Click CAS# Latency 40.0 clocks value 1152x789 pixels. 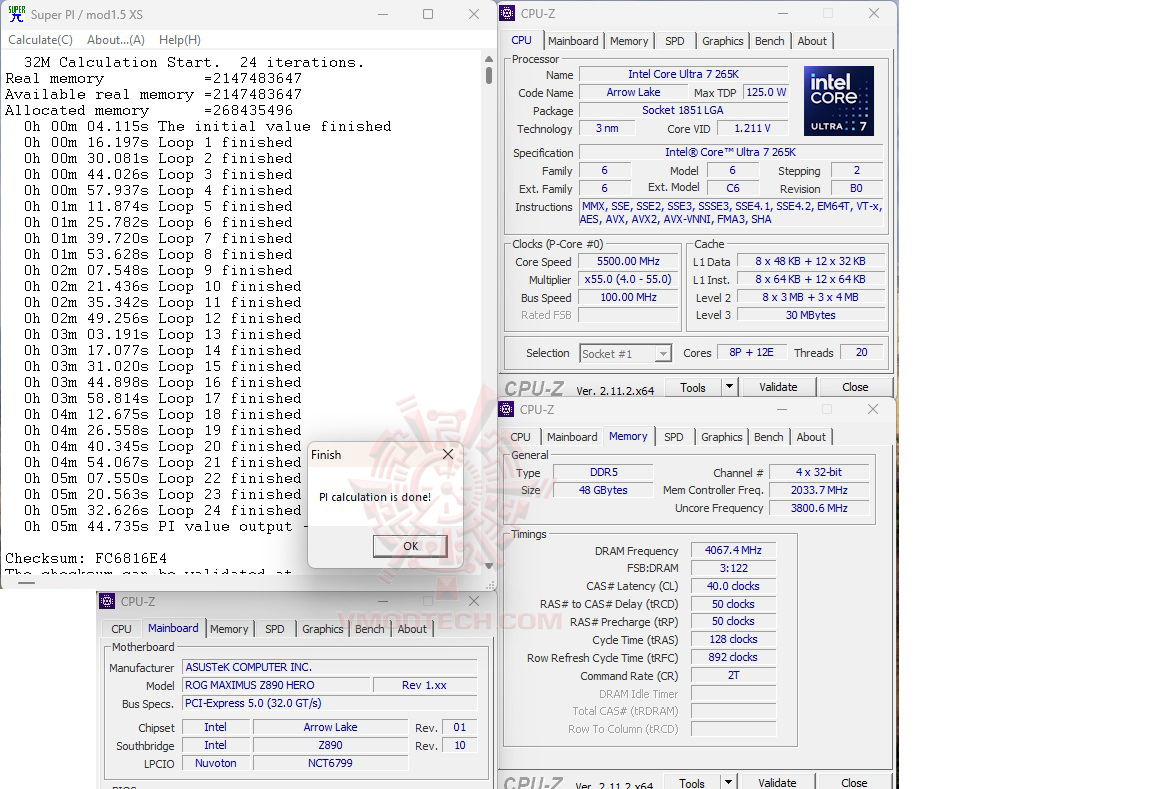733,586
